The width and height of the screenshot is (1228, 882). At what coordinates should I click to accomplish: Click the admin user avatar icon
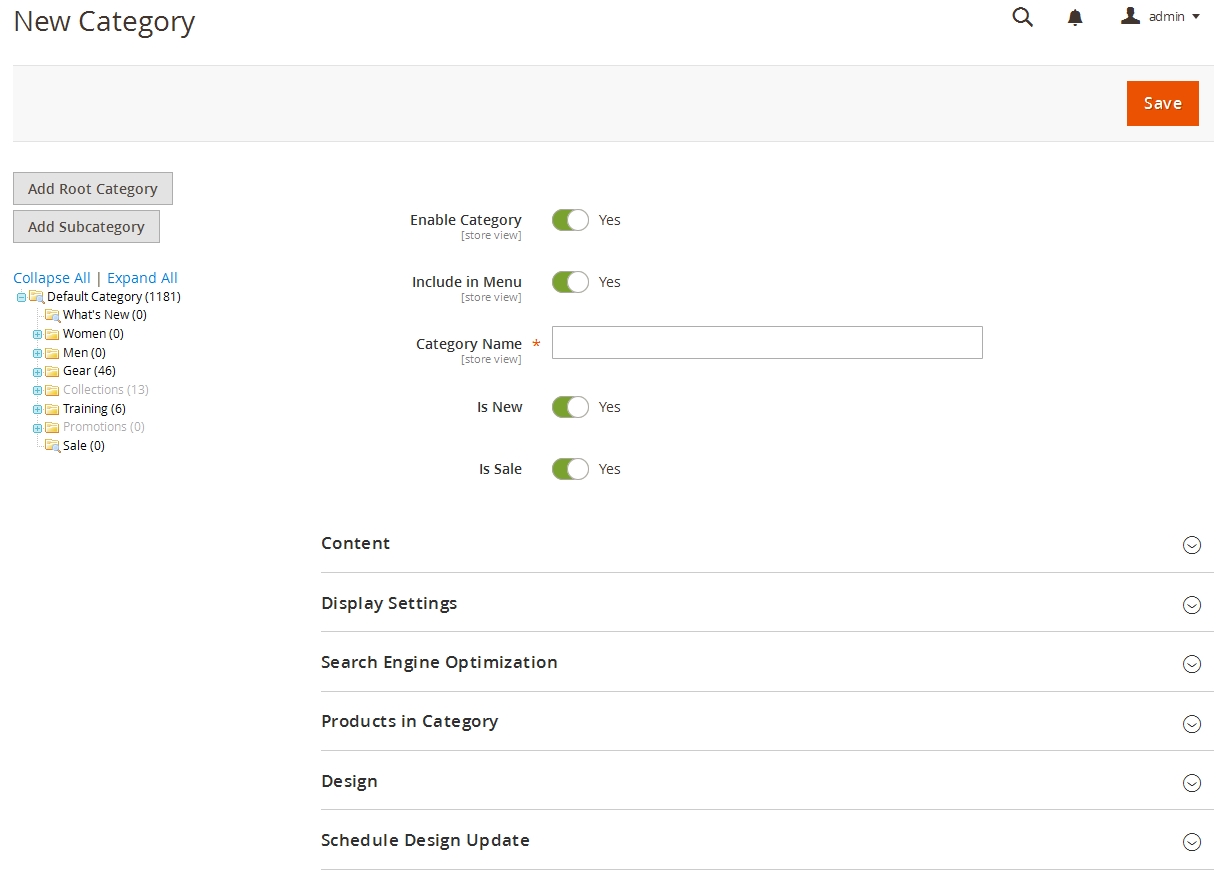pos(1130,16)
